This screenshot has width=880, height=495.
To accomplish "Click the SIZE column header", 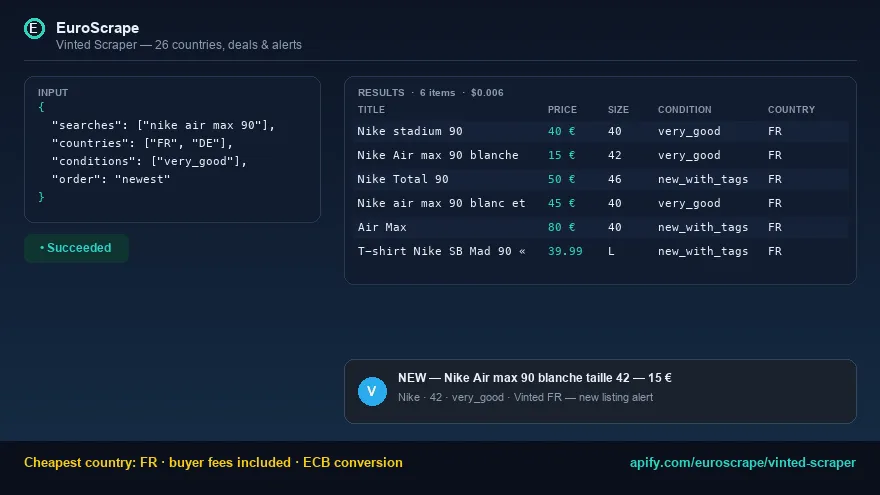I will pos(618,110).
